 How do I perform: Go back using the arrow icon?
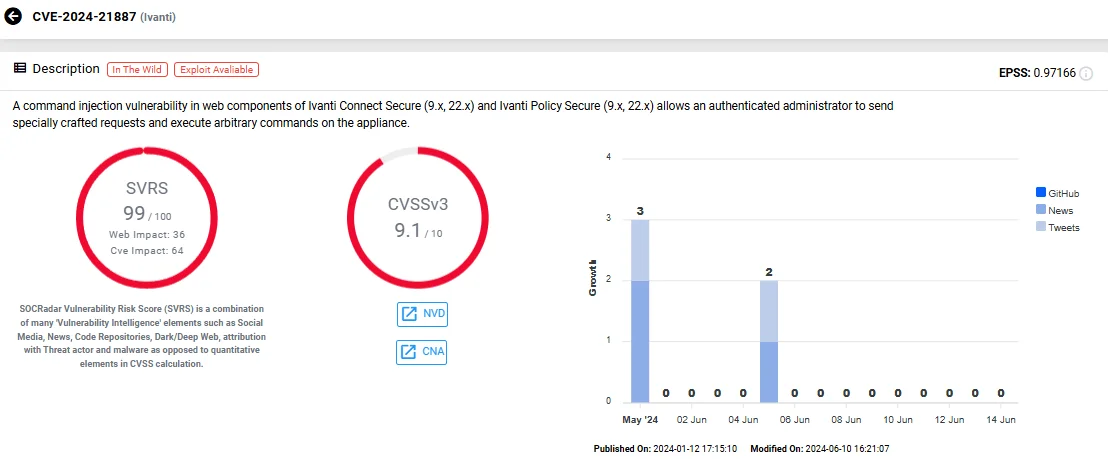(13, 16)
